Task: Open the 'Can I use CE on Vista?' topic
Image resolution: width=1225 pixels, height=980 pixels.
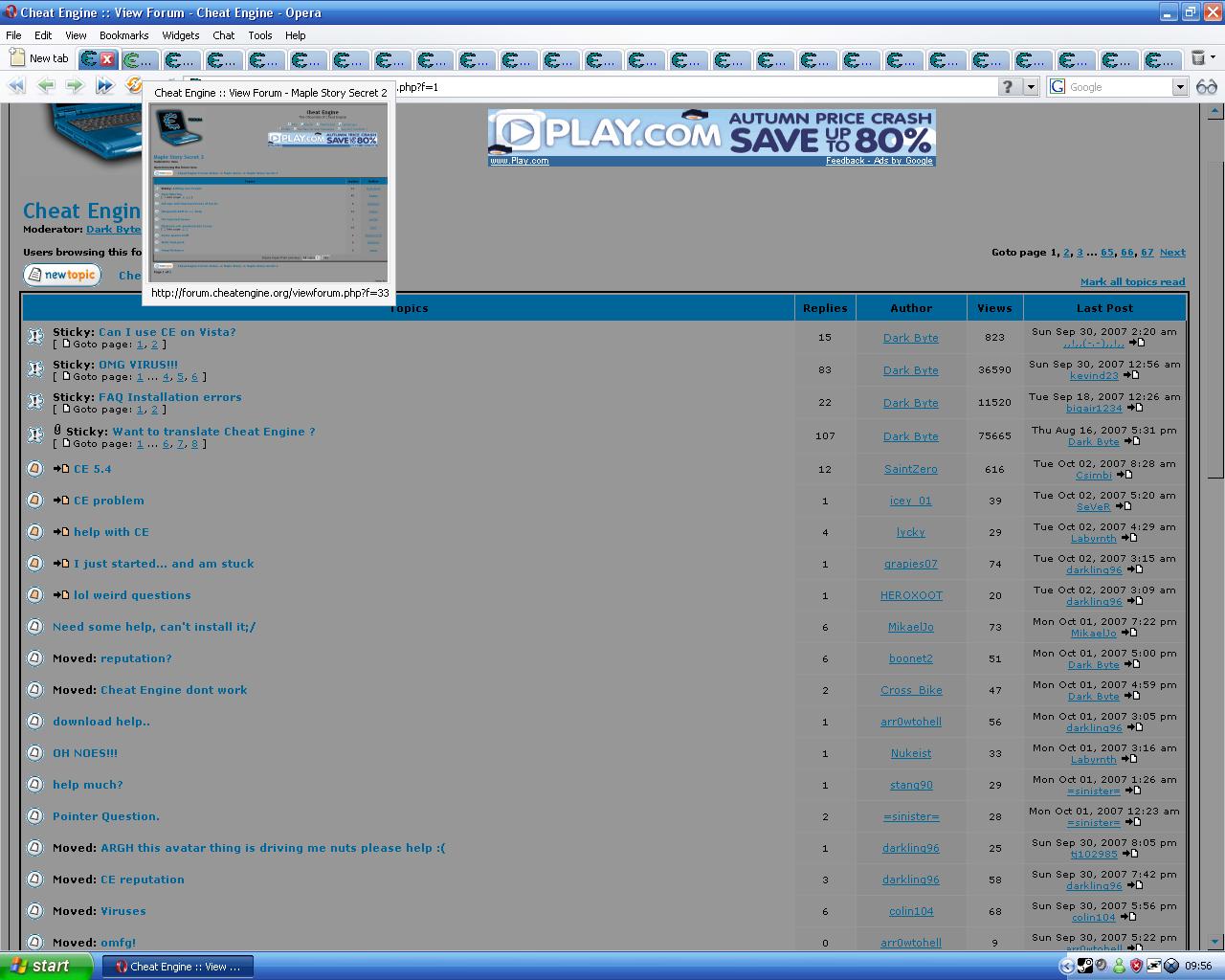Action: (x=167, y=332)
